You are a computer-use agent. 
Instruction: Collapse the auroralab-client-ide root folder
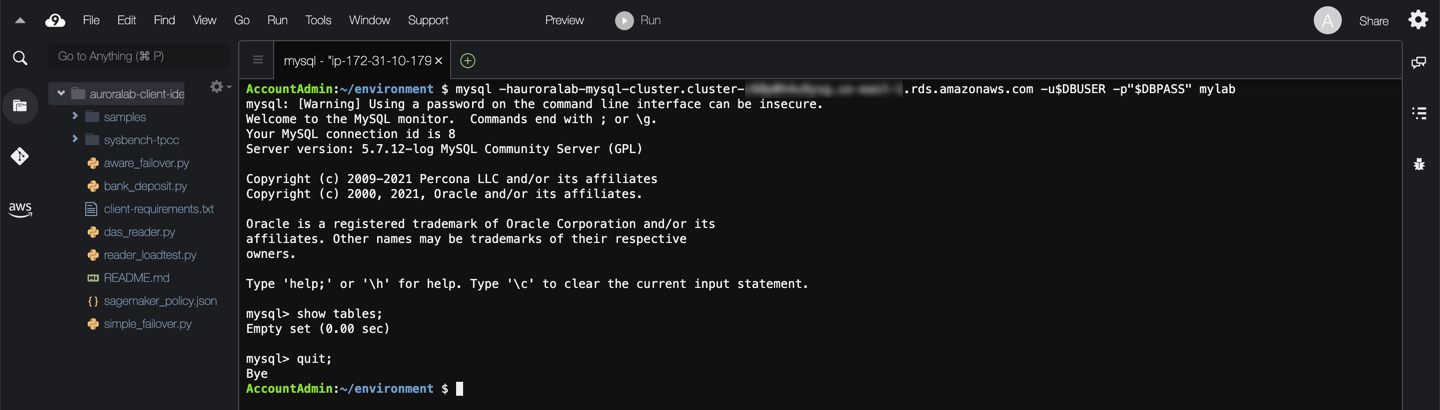click(61, 94)
